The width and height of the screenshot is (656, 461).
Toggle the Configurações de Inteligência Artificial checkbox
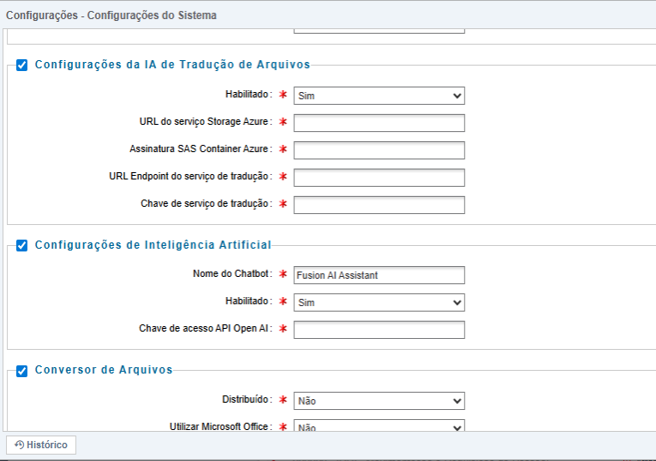pyautogui.click(x=22, y=245)
